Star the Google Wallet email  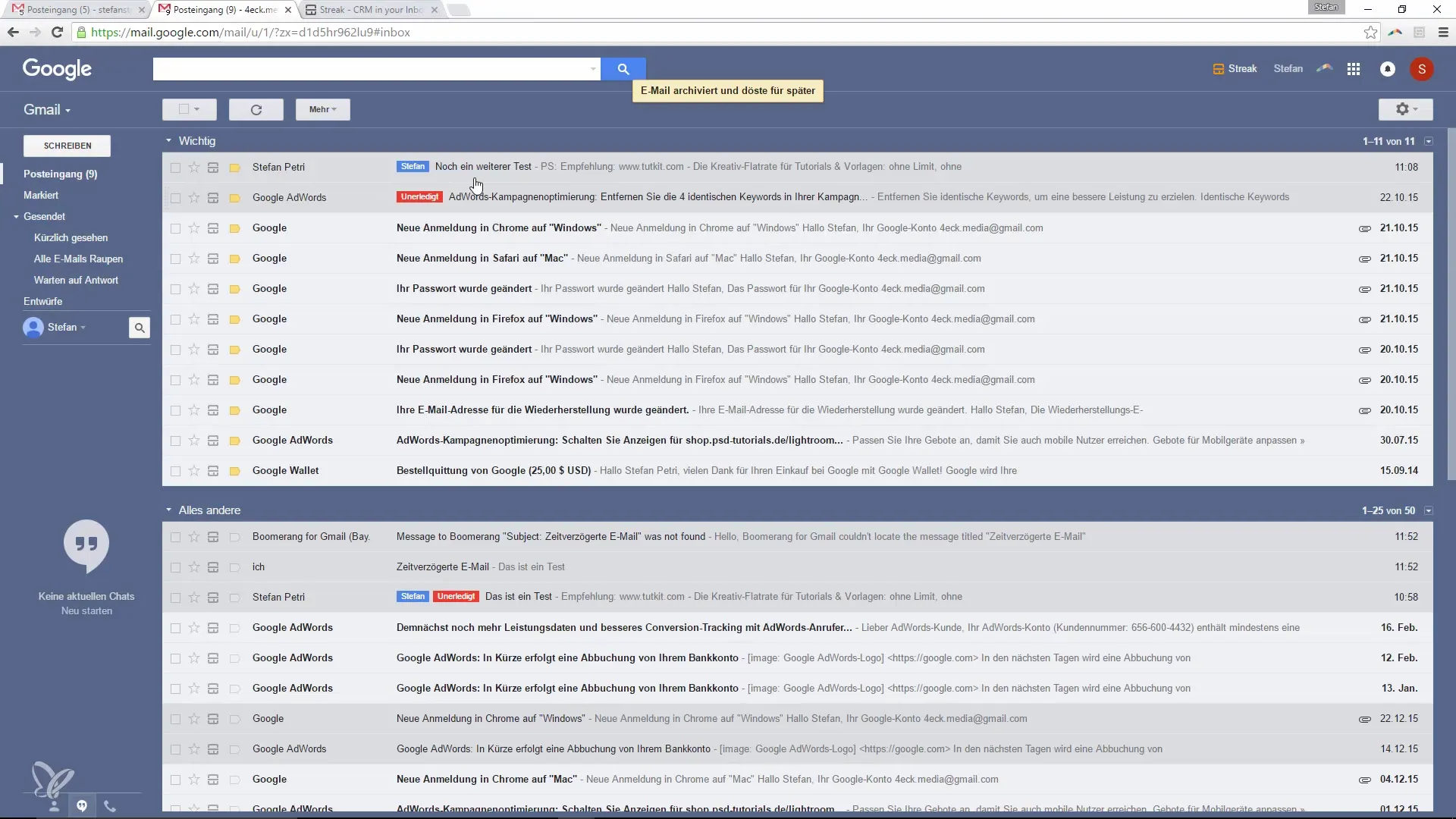pyautogui.click(x=194, y=470)
